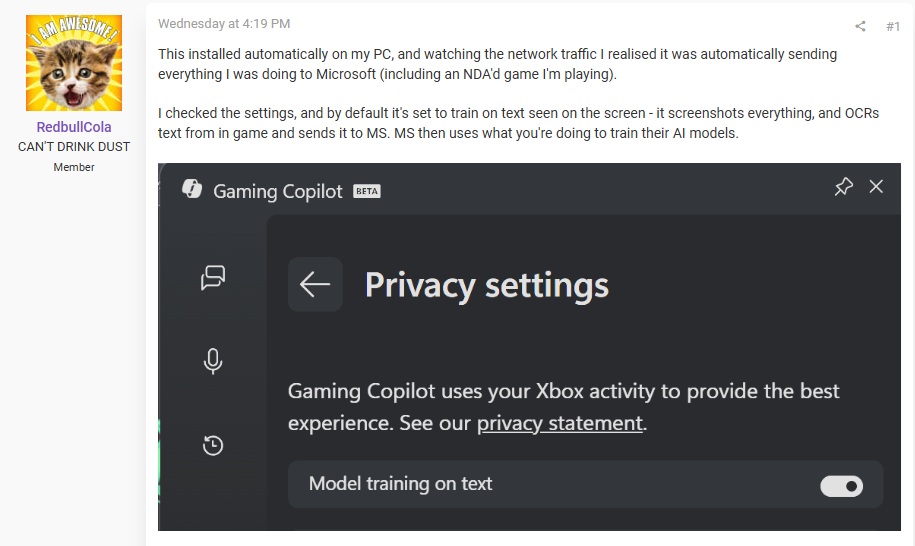Select the microphone voice mode icon
Screen dimensions: 915x546
[x=212, y=361]
